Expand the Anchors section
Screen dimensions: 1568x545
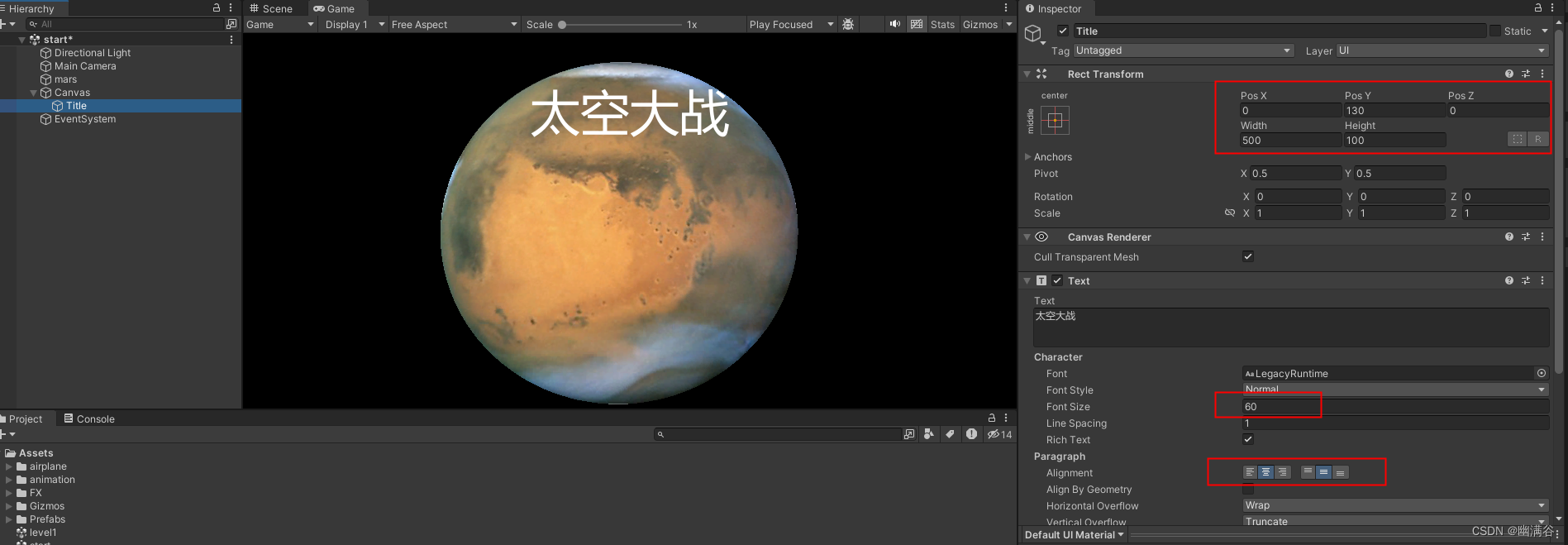click(x=1028, y=157)
